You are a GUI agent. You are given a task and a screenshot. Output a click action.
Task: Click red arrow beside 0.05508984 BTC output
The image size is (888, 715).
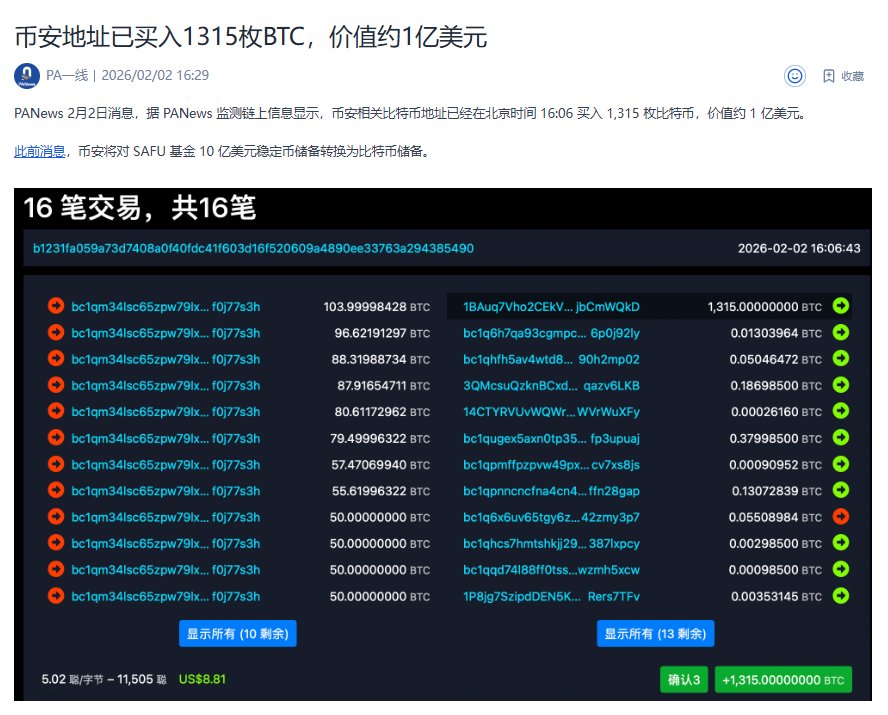pos(841,517)
